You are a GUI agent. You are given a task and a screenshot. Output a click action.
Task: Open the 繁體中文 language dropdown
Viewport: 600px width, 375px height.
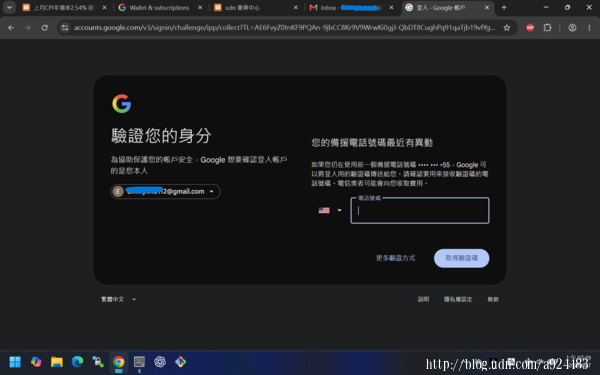pos(119,299)
